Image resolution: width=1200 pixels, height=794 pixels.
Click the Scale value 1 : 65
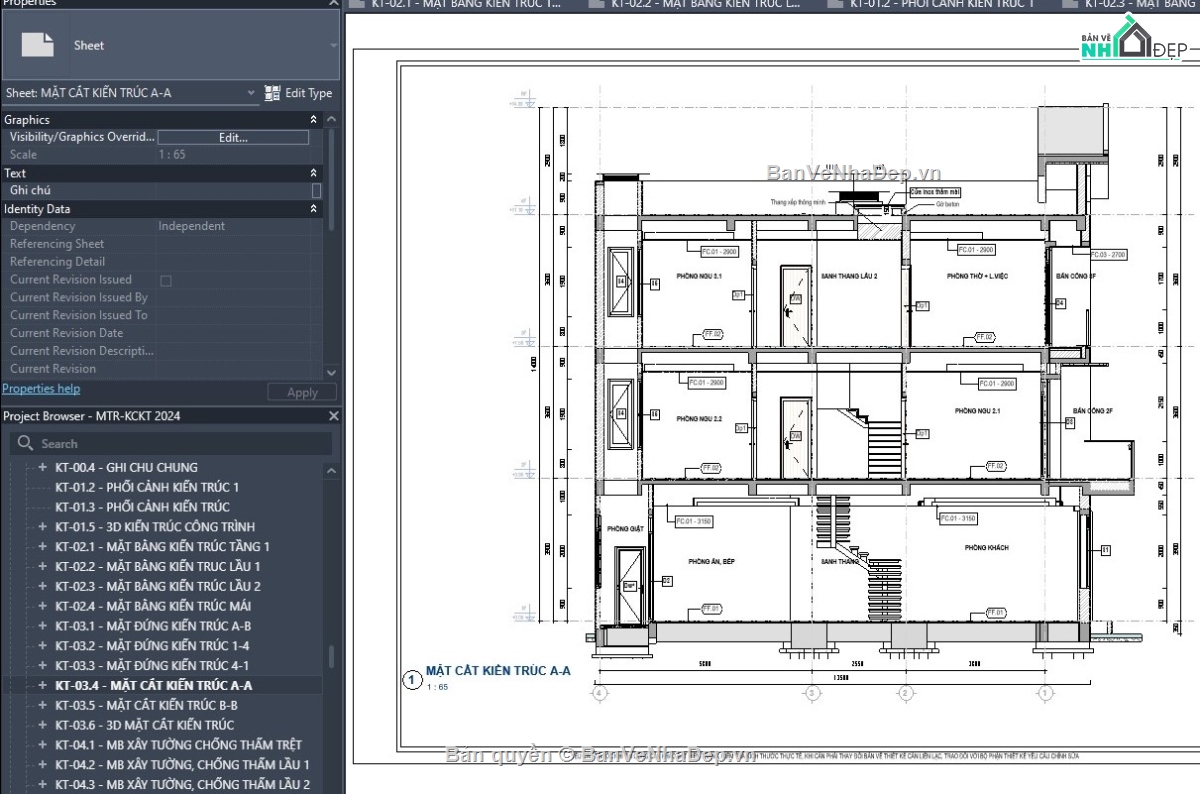tap(172, 155)
